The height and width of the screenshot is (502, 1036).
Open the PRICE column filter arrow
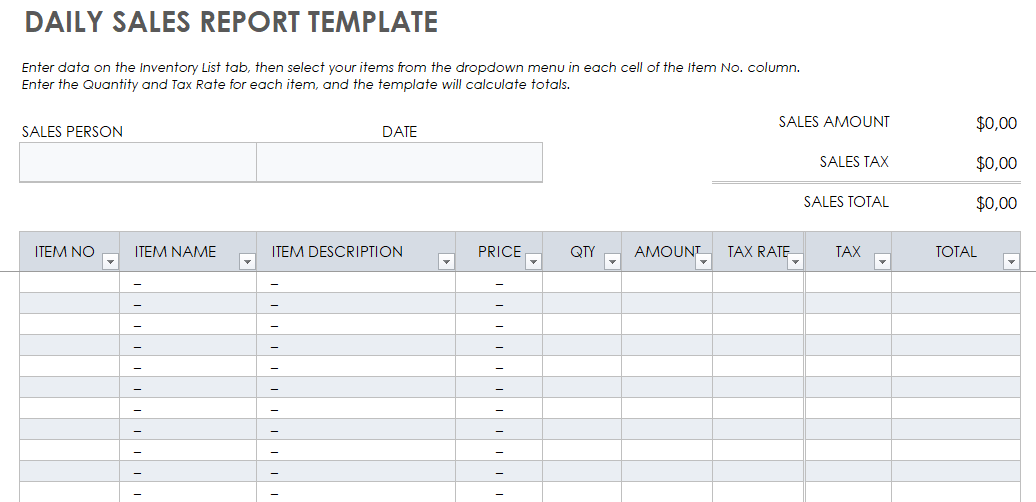click(x=533, y=262)
